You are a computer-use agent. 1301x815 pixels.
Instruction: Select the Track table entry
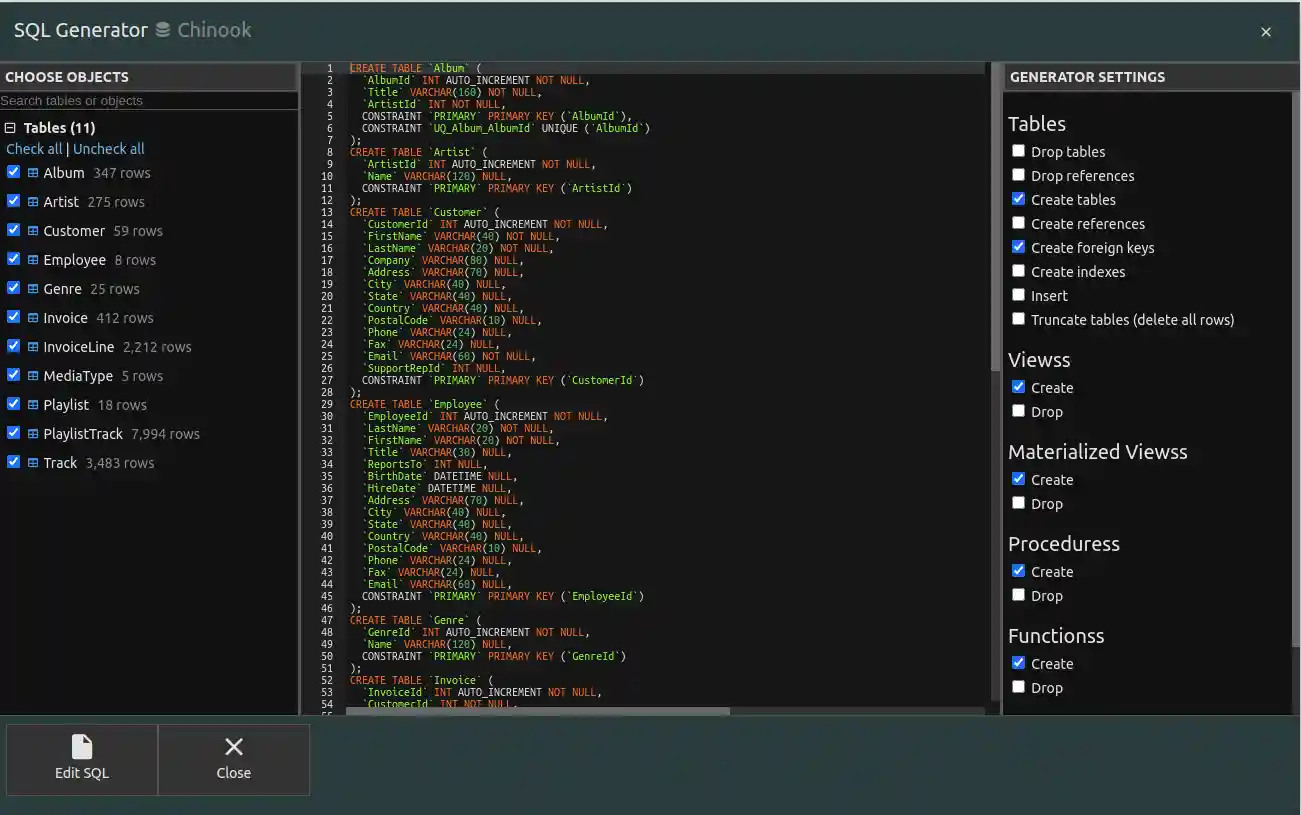60,463
